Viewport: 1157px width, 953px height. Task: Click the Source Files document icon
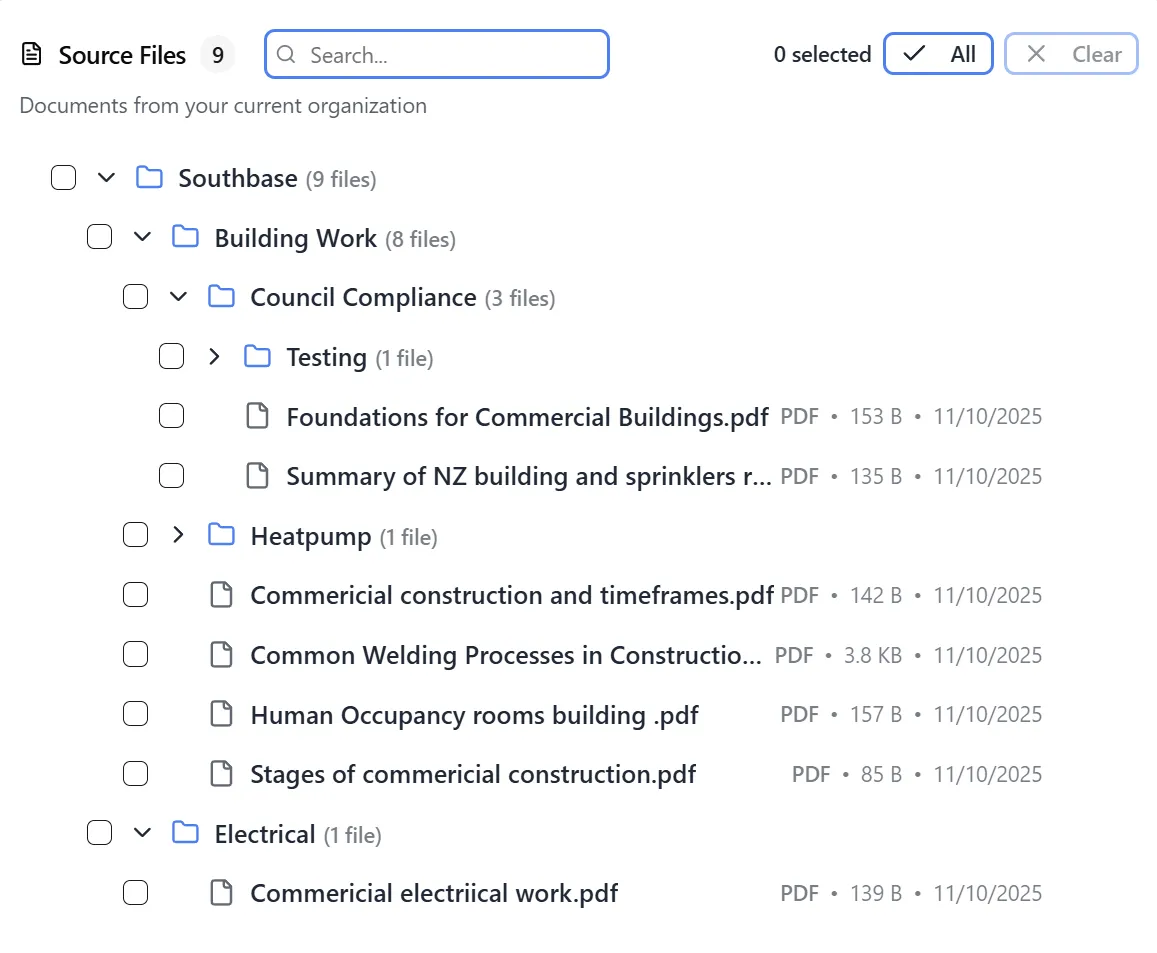33,54
